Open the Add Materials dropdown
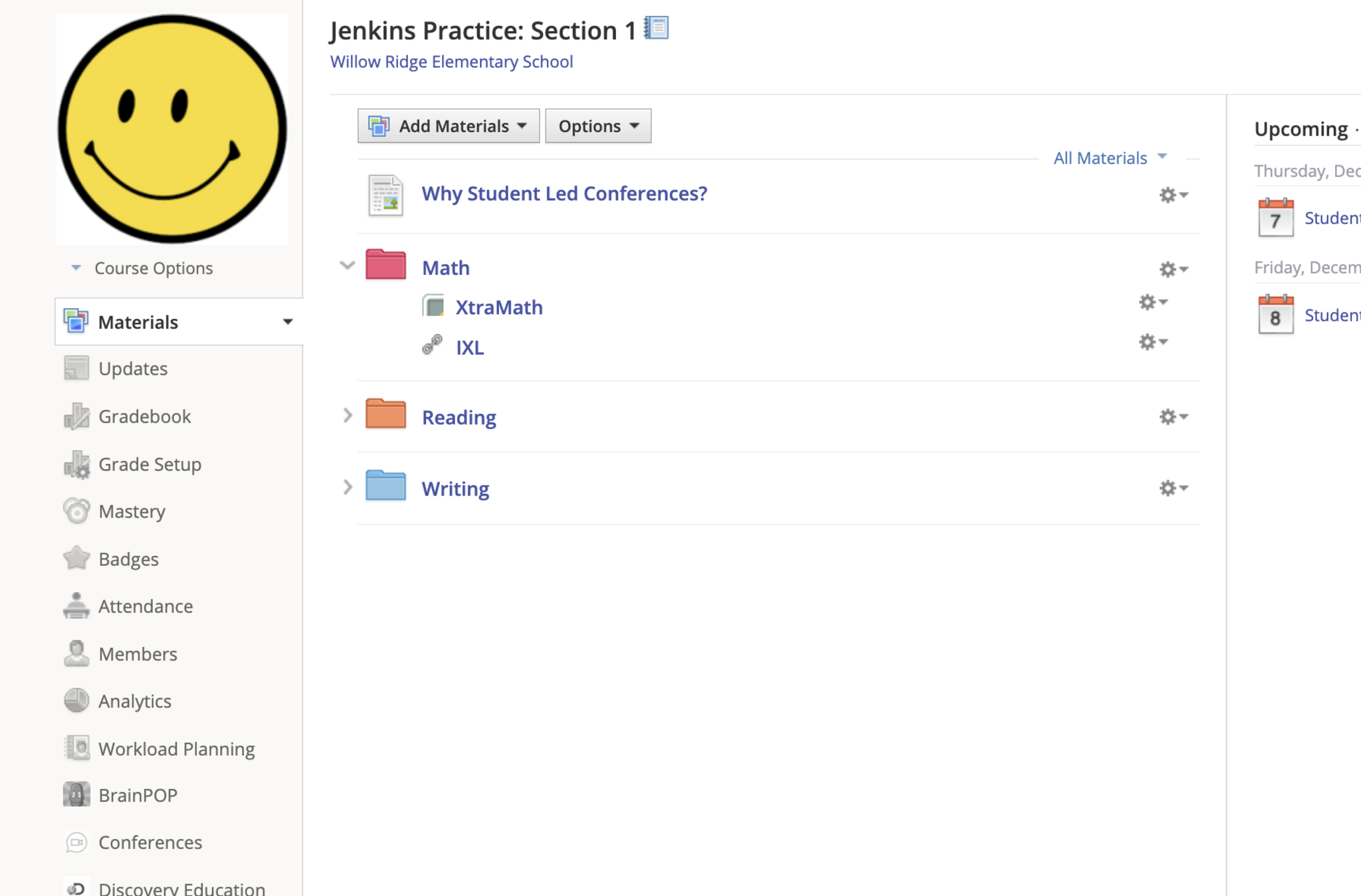The width and height of the screenshot is (1361, 896). (449, 126)
